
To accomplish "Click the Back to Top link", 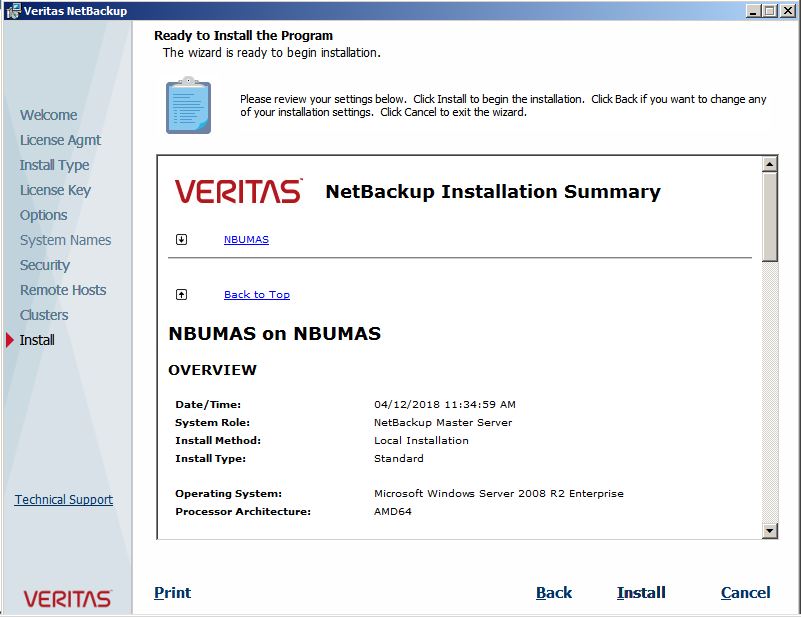I will pyautogui.click(x=256, y=294).
